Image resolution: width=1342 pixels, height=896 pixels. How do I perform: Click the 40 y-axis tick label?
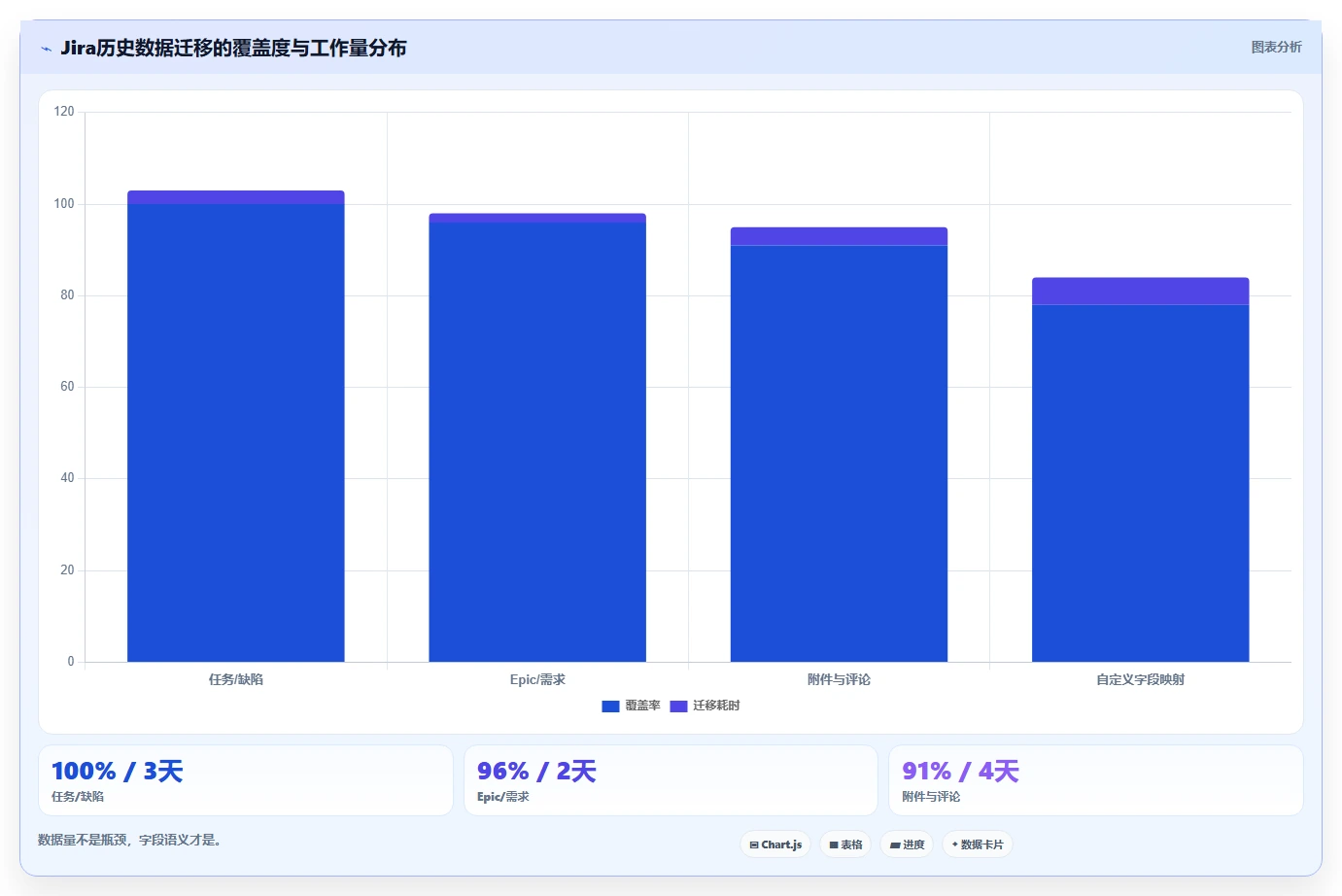pos(67,478)
